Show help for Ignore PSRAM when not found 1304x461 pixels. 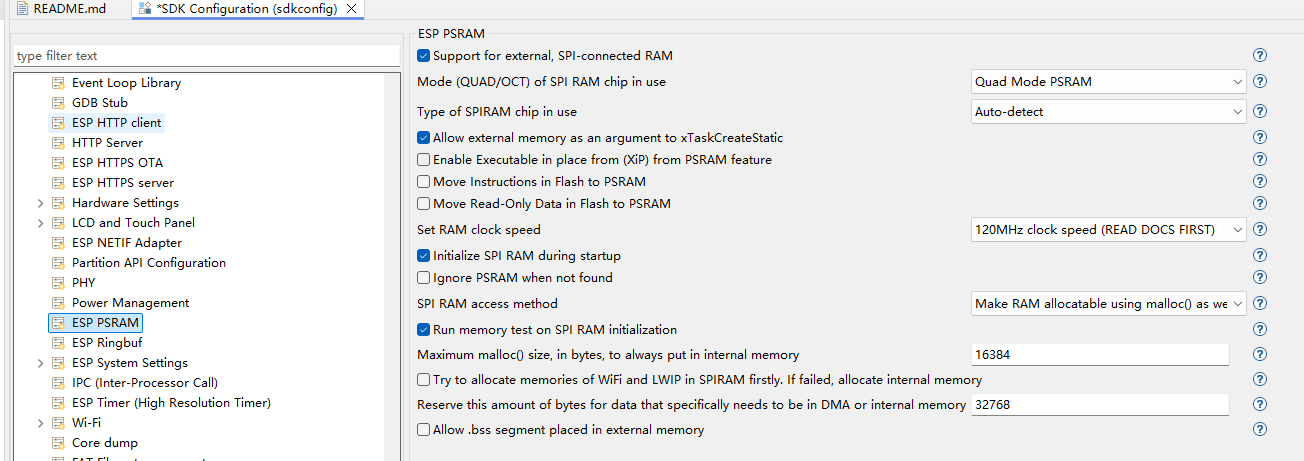1260,278
